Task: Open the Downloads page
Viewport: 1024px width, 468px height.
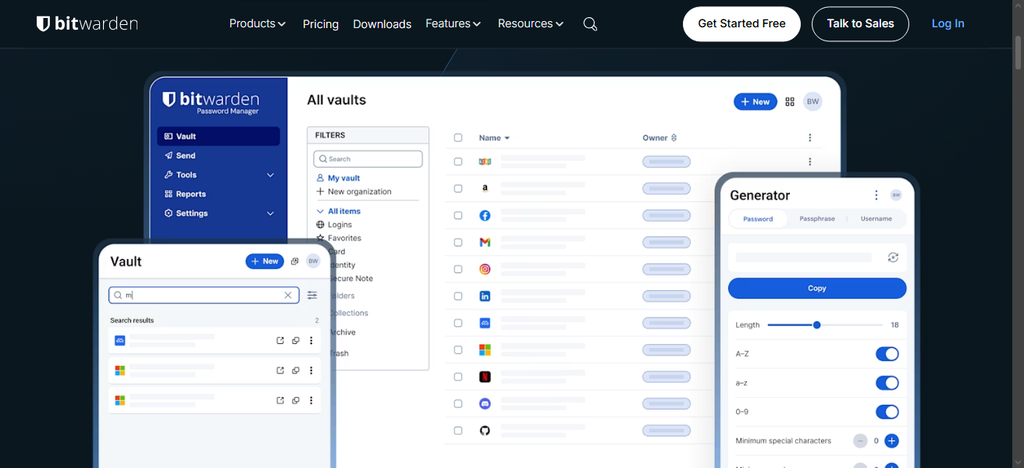Action: [382, 24]
